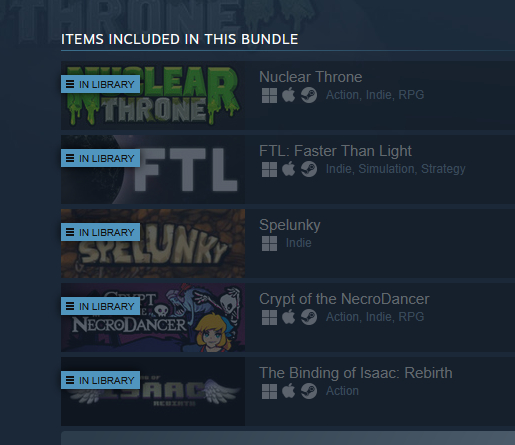Click the SteamOS icon under FTL: Faster Than Light
This screenshot has height=445, width=515.
tap(309, 169)
